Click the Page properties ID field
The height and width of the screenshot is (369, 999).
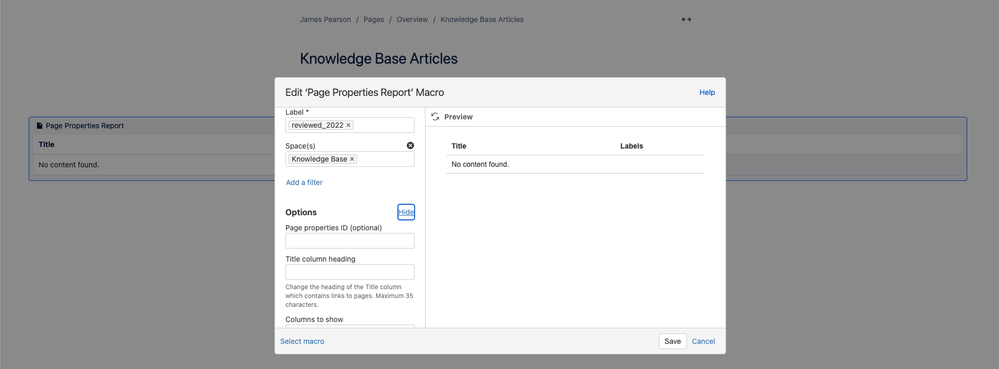point(350,241)
